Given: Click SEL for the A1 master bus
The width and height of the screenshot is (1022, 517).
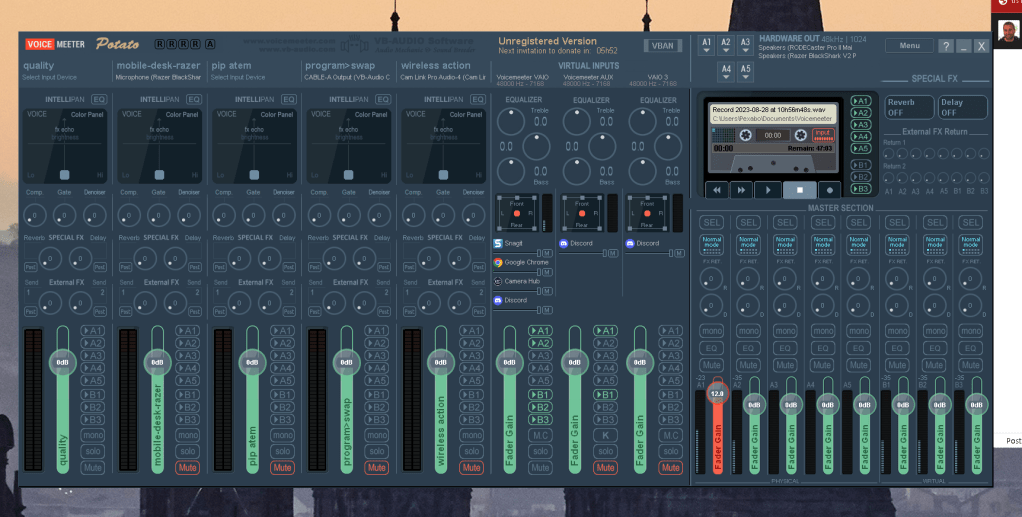Looking at the screenshot, I should click(x=712, y=223).
